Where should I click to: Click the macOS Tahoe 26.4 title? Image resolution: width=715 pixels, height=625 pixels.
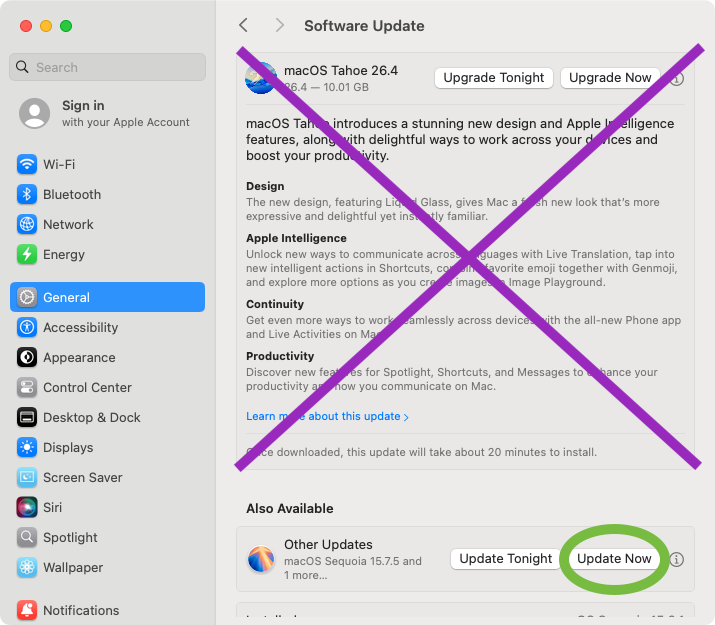point(341,71)
